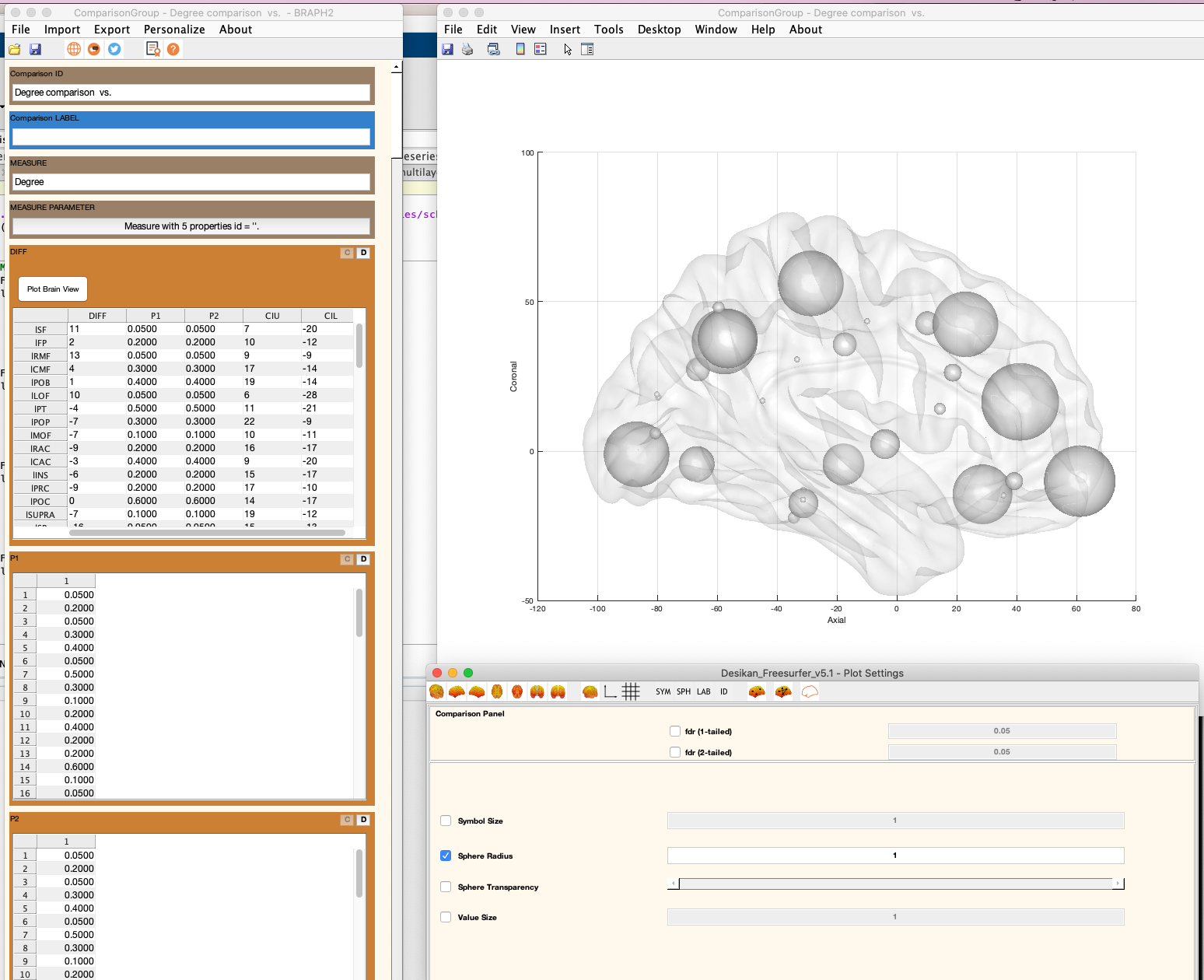Select the axial dorsal brain view icon
The width and height of the screenshot is (1204, 980).
(x=497, y=691)
